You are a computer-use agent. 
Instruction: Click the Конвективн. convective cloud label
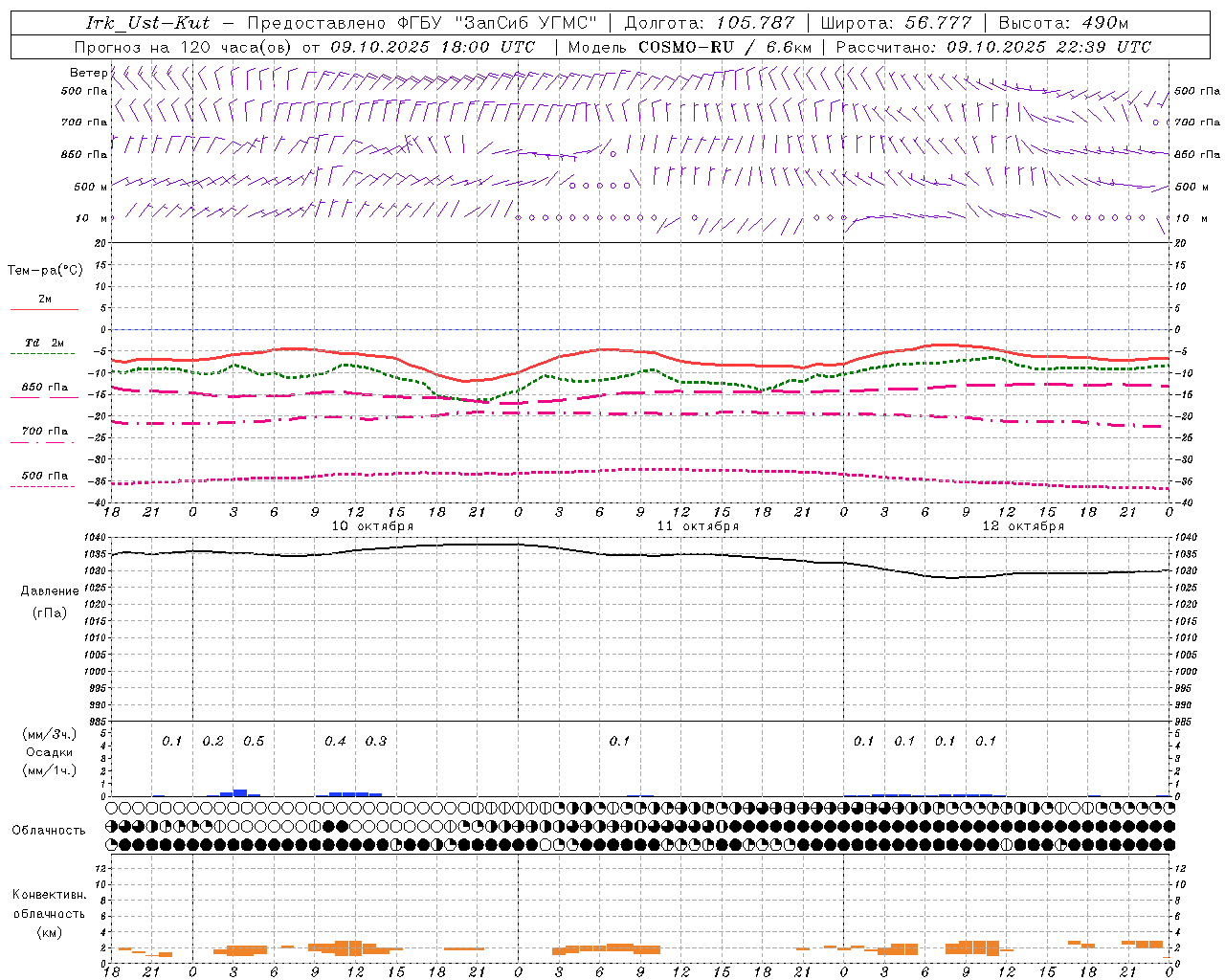[x=49, y=895]
